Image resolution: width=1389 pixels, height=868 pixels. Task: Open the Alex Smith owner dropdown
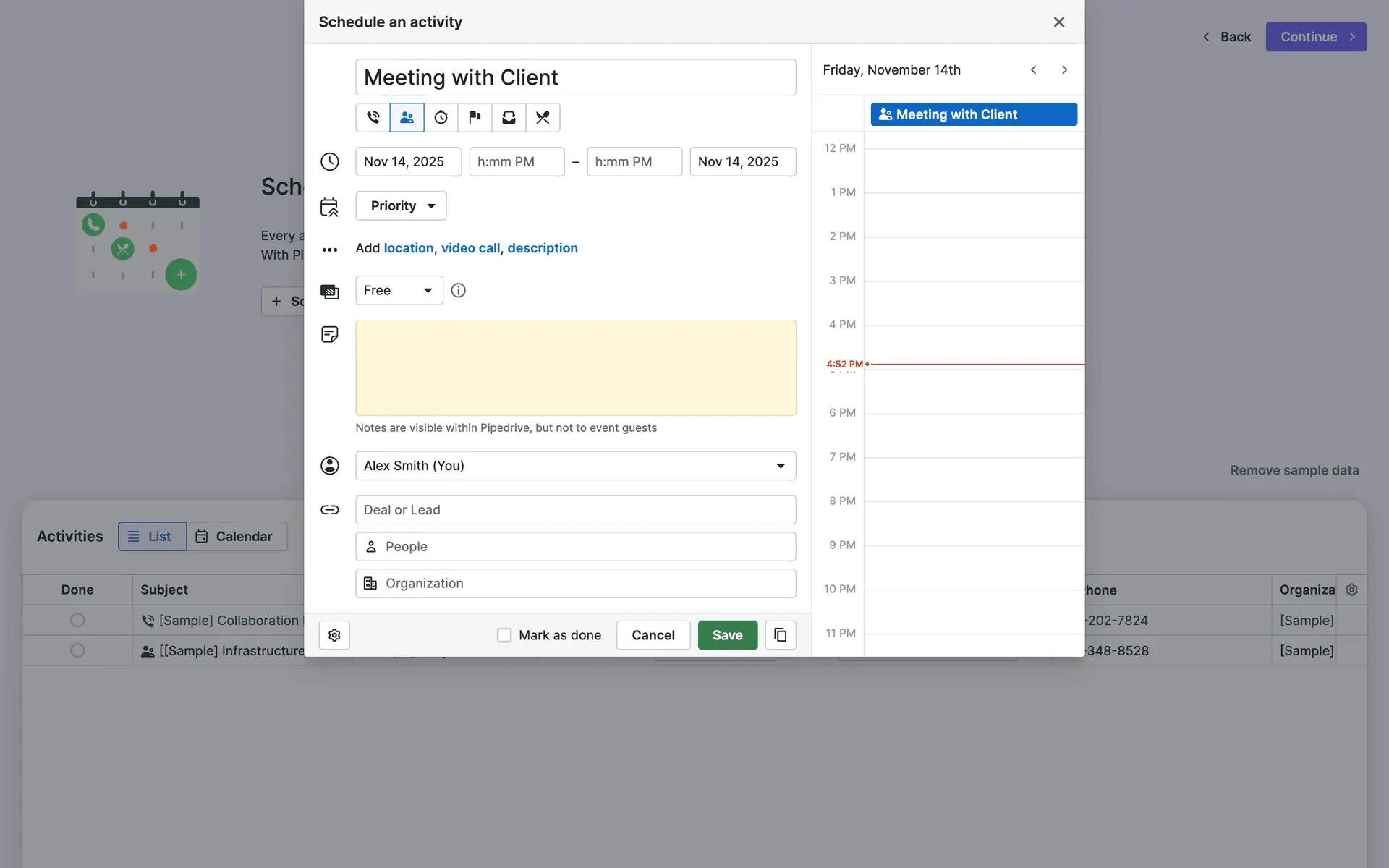pos(575,466)
